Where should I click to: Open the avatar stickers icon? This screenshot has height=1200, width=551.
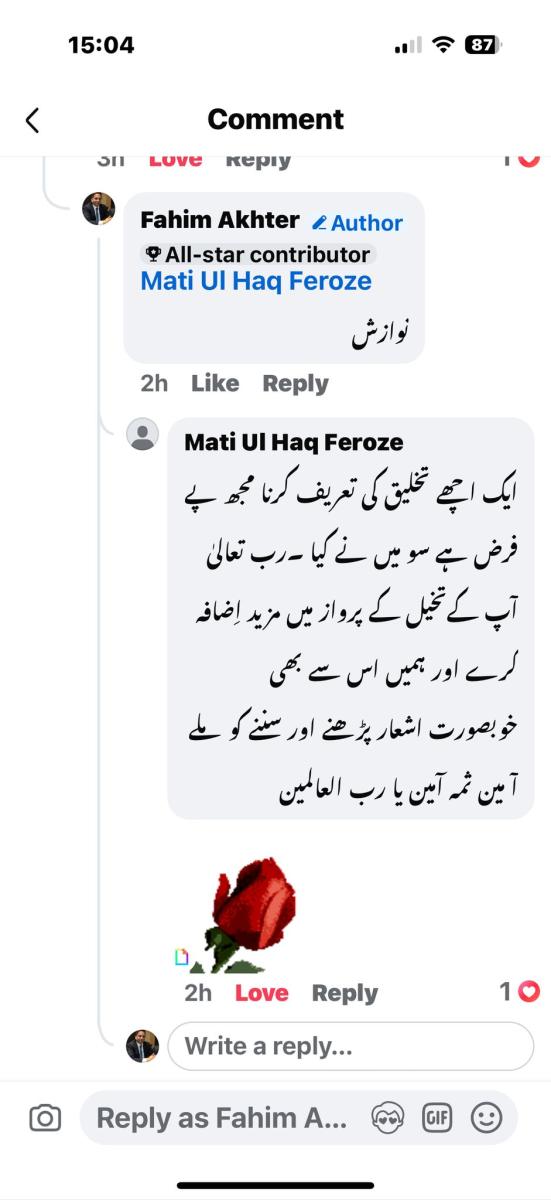[387, 1118]
